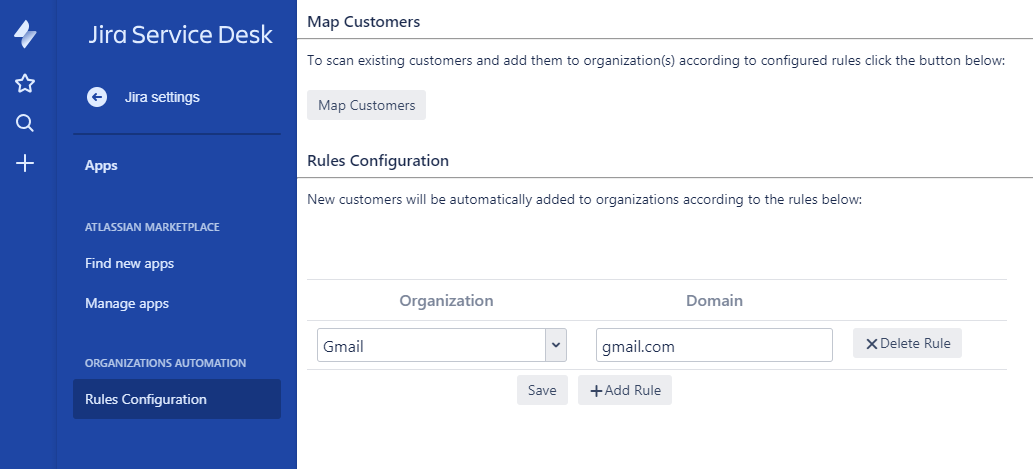
Task: Click the X icon on Delete Rule
Action: tap(871, 344)
